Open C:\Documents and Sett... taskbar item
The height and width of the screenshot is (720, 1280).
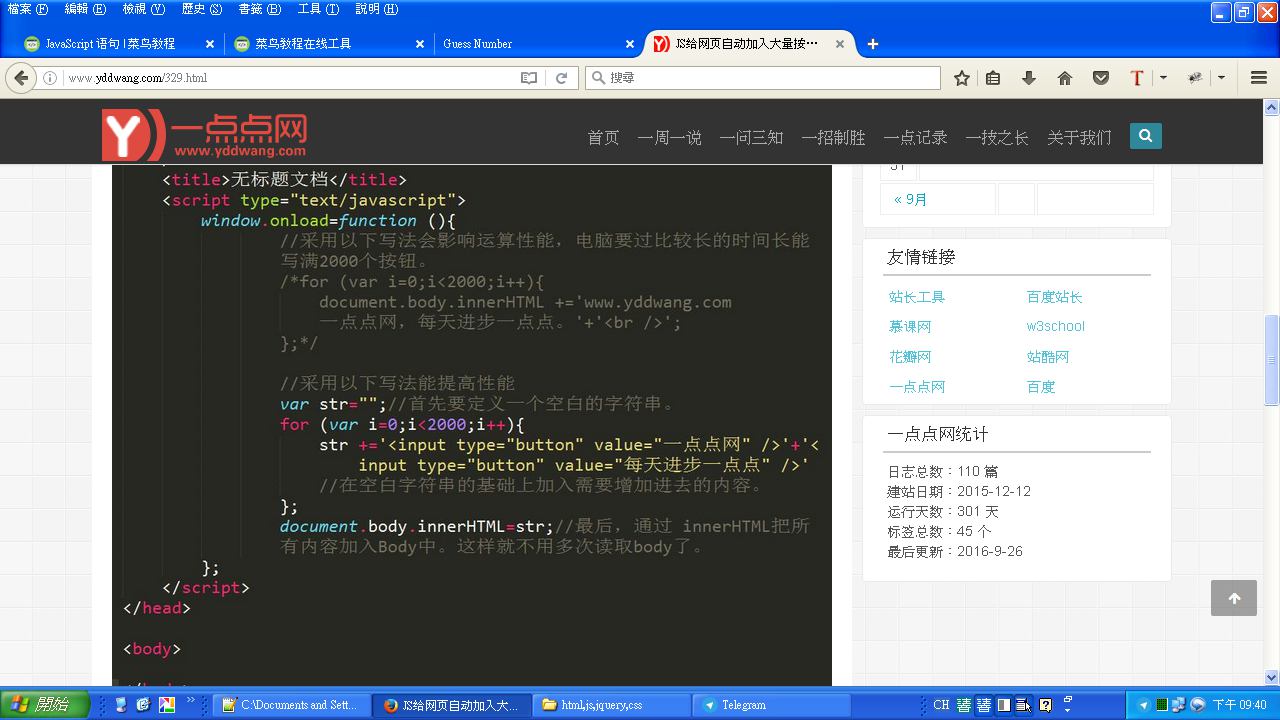pos(290,705)
